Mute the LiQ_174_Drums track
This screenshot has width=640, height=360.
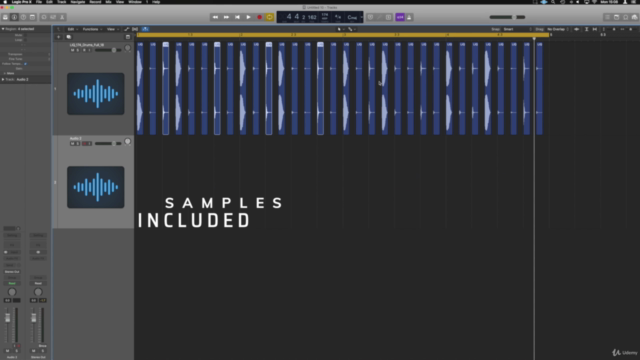(73, 50)
